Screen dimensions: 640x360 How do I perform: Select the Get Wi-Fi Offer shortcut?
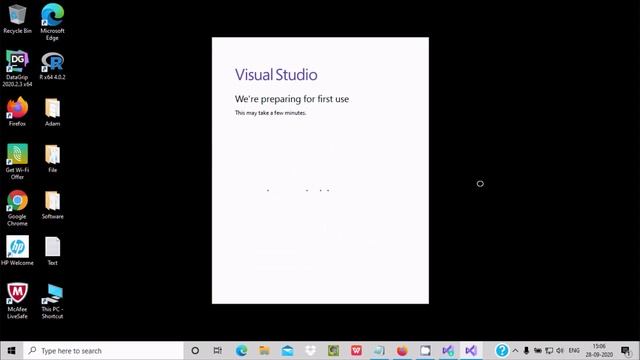(17, 161)
